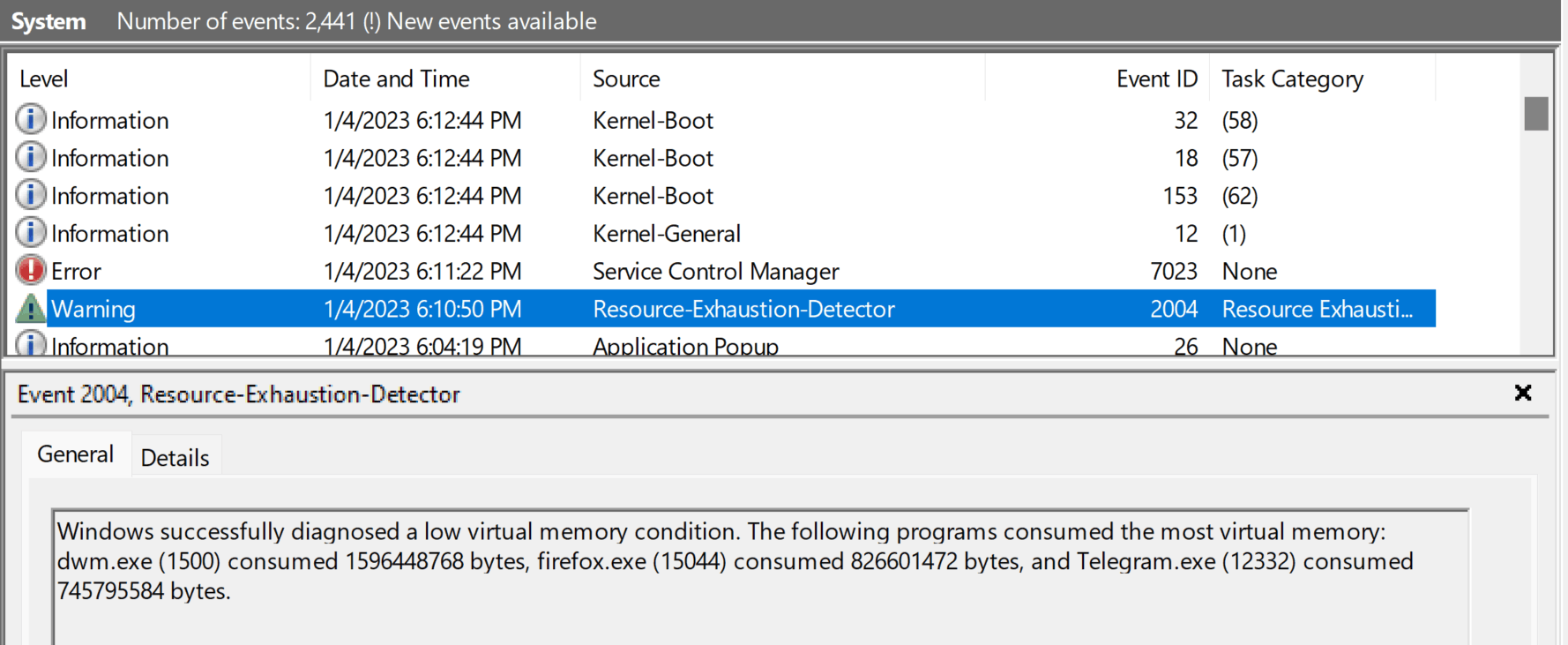This screenshot has width=1568, height=645.
Task: Click the Information icon for Kernel-Boot event 18
Action: pyautogui.click(x=31, y=157)
